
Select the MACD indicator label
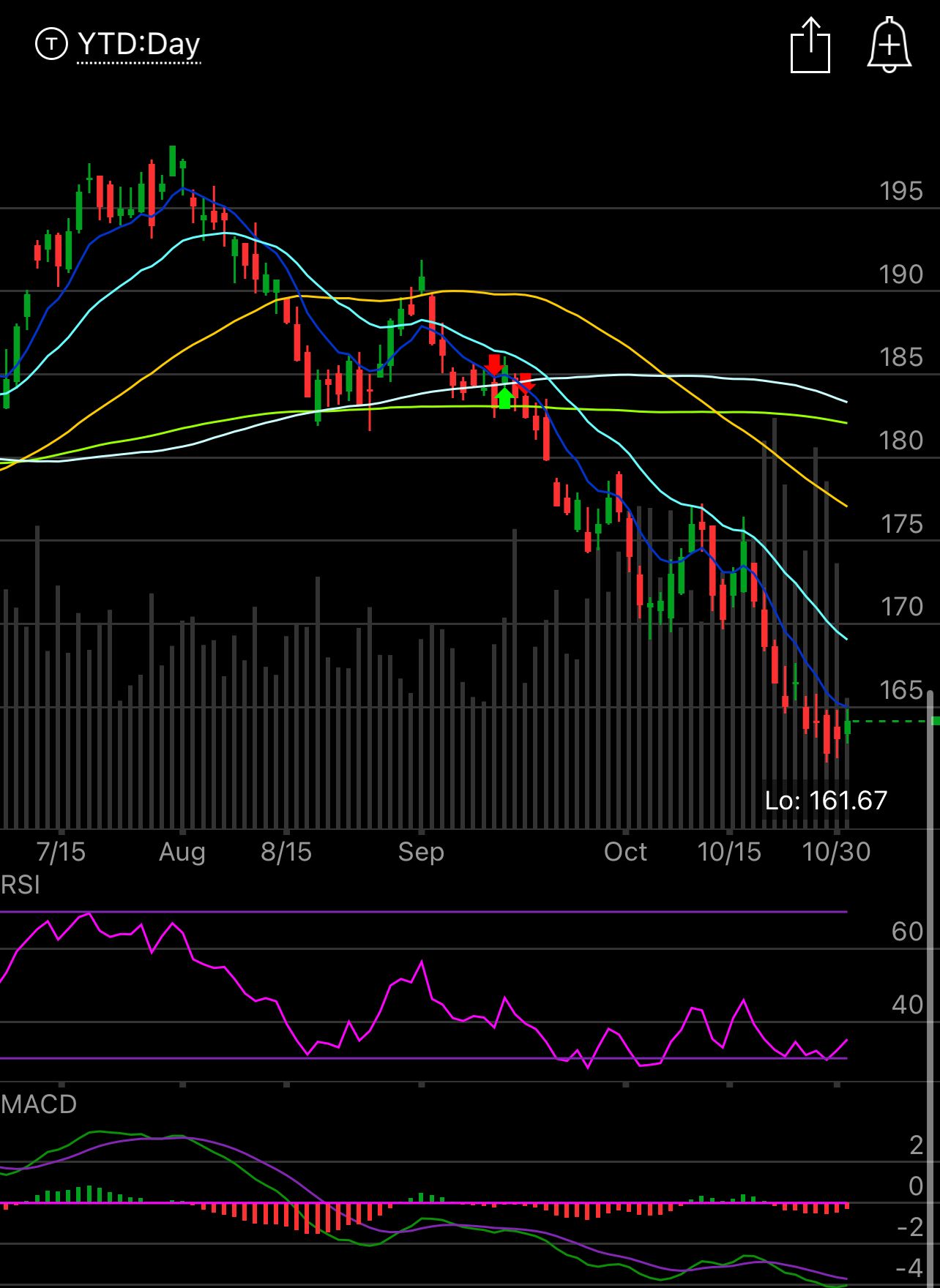tap(39, 1104)
